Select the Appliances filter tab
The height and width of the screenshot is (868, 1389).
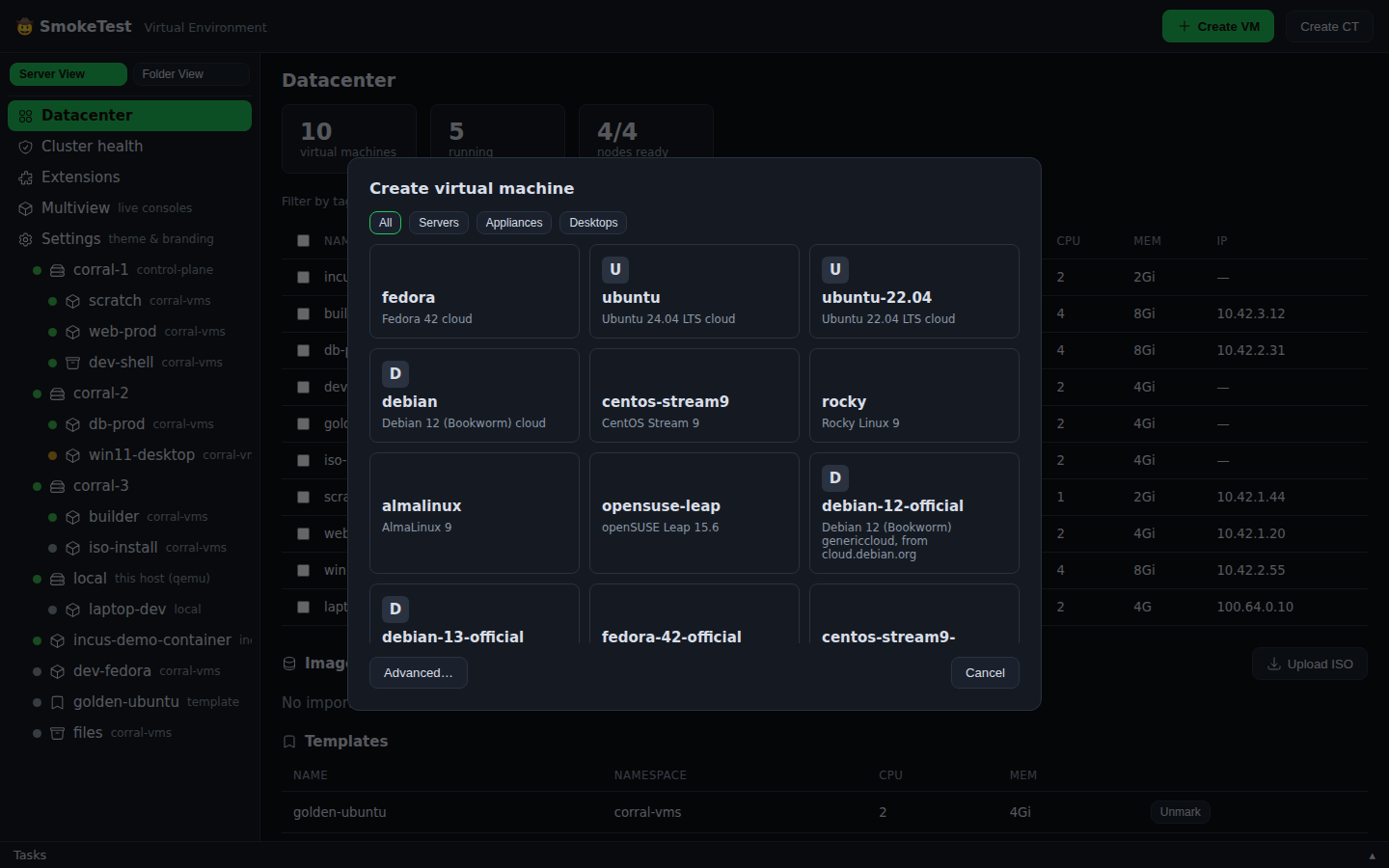coord(514,223)
